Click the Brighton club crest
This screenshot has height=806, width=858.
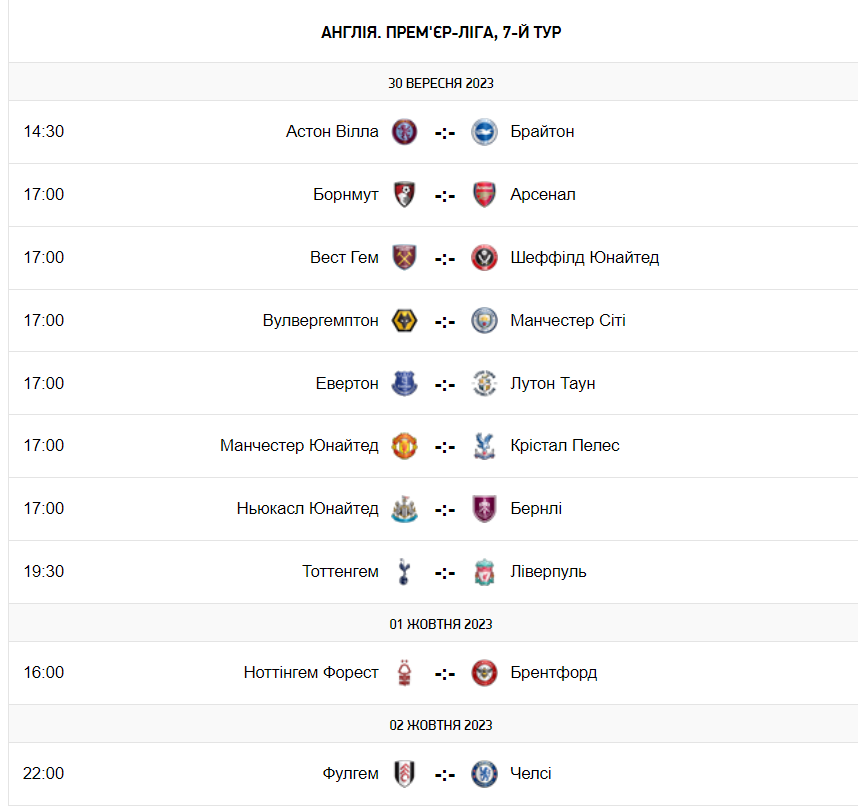pyautogui.click(x=485, y=132)
